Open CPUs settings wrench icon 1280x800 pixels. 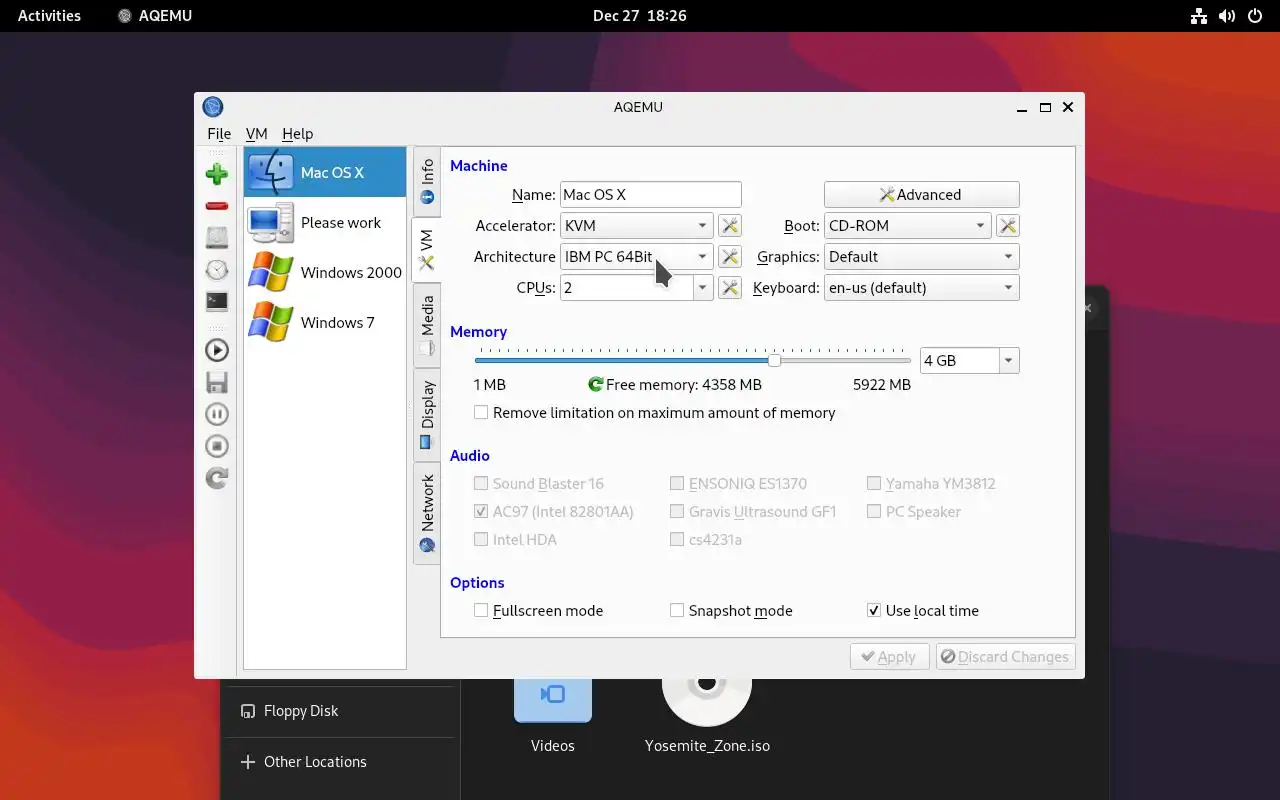pos(730,288)
